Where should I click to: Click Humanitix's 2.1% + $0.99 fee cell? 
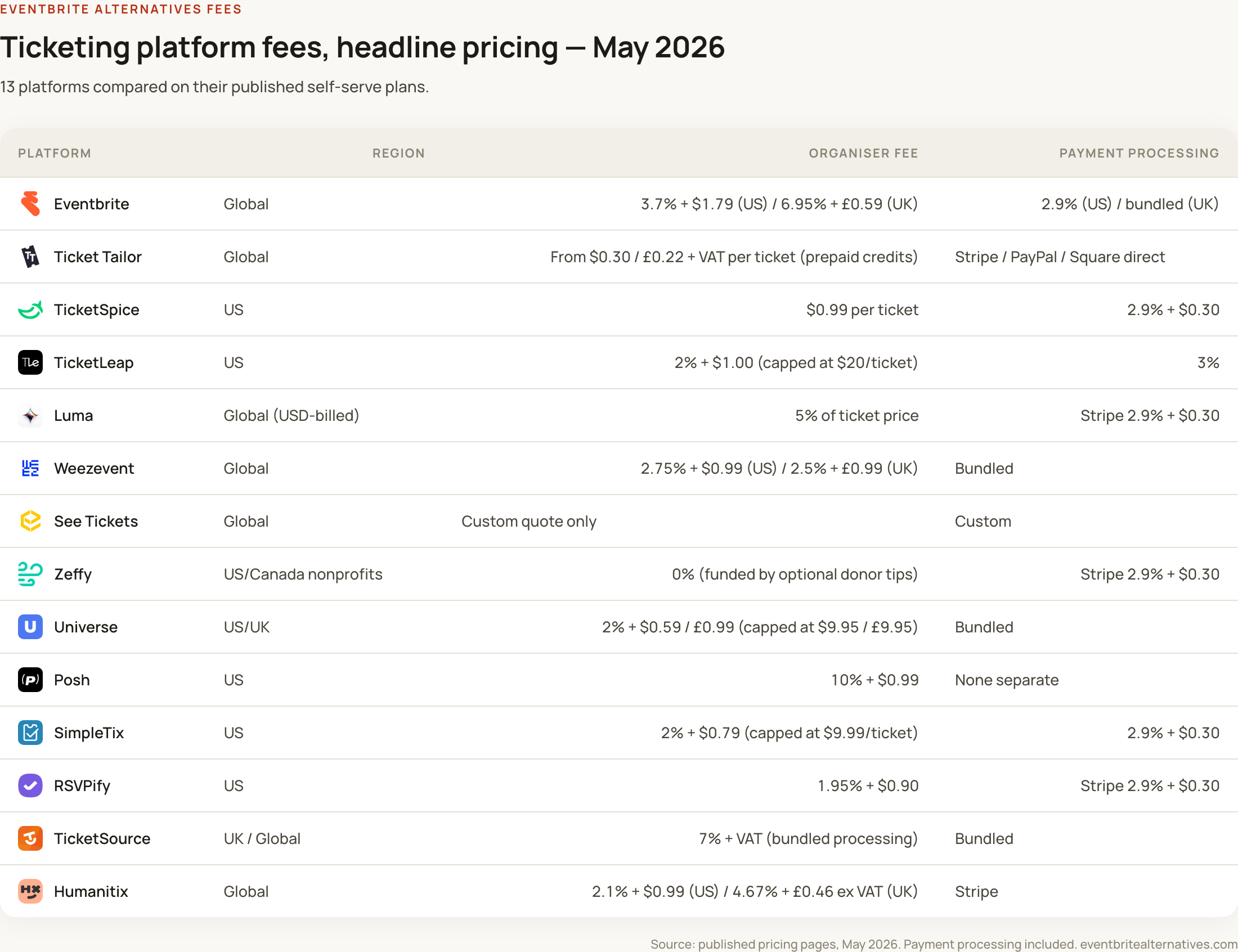coord(755,891)
